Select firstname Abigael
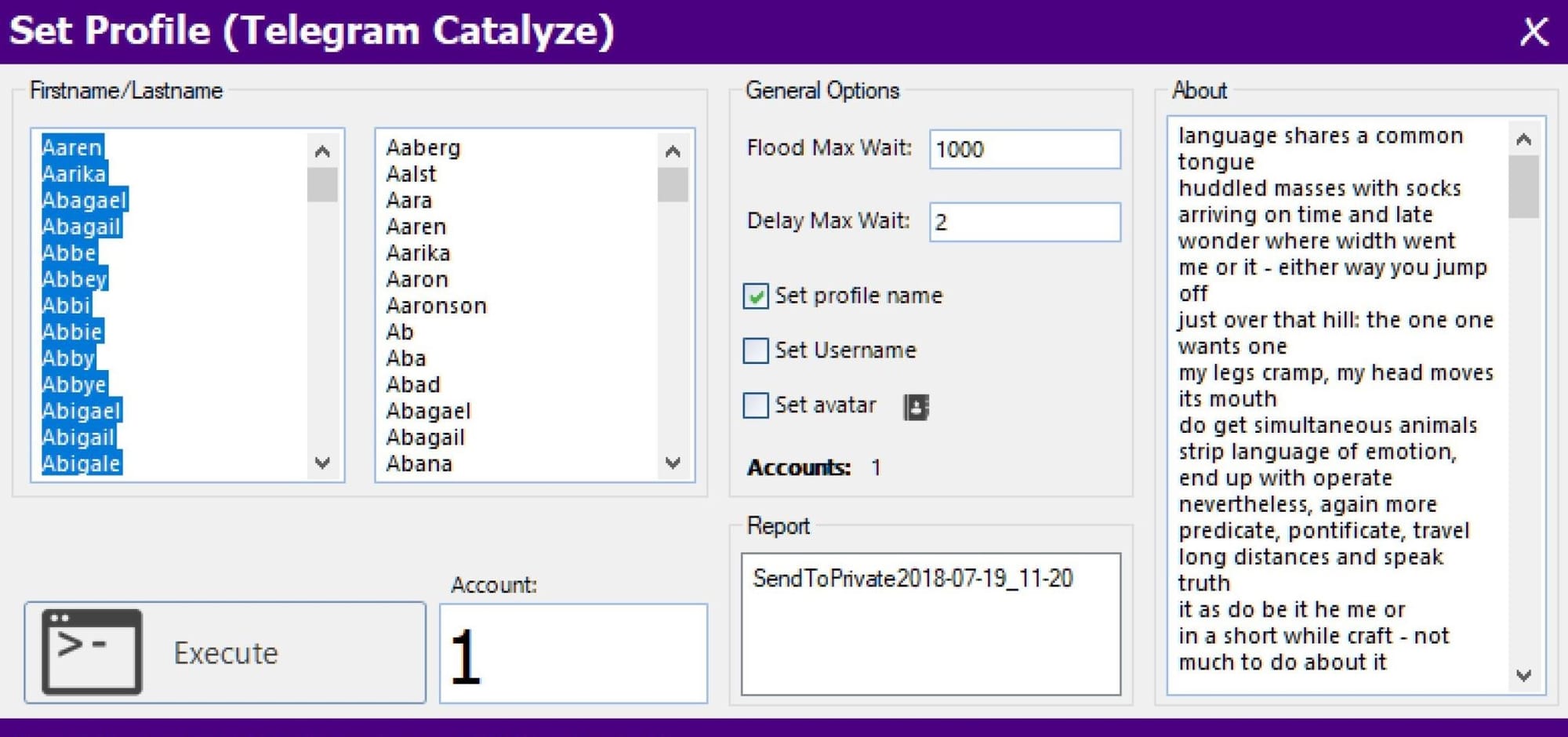The image size is (1568, 737). click(x=82, y=411)
